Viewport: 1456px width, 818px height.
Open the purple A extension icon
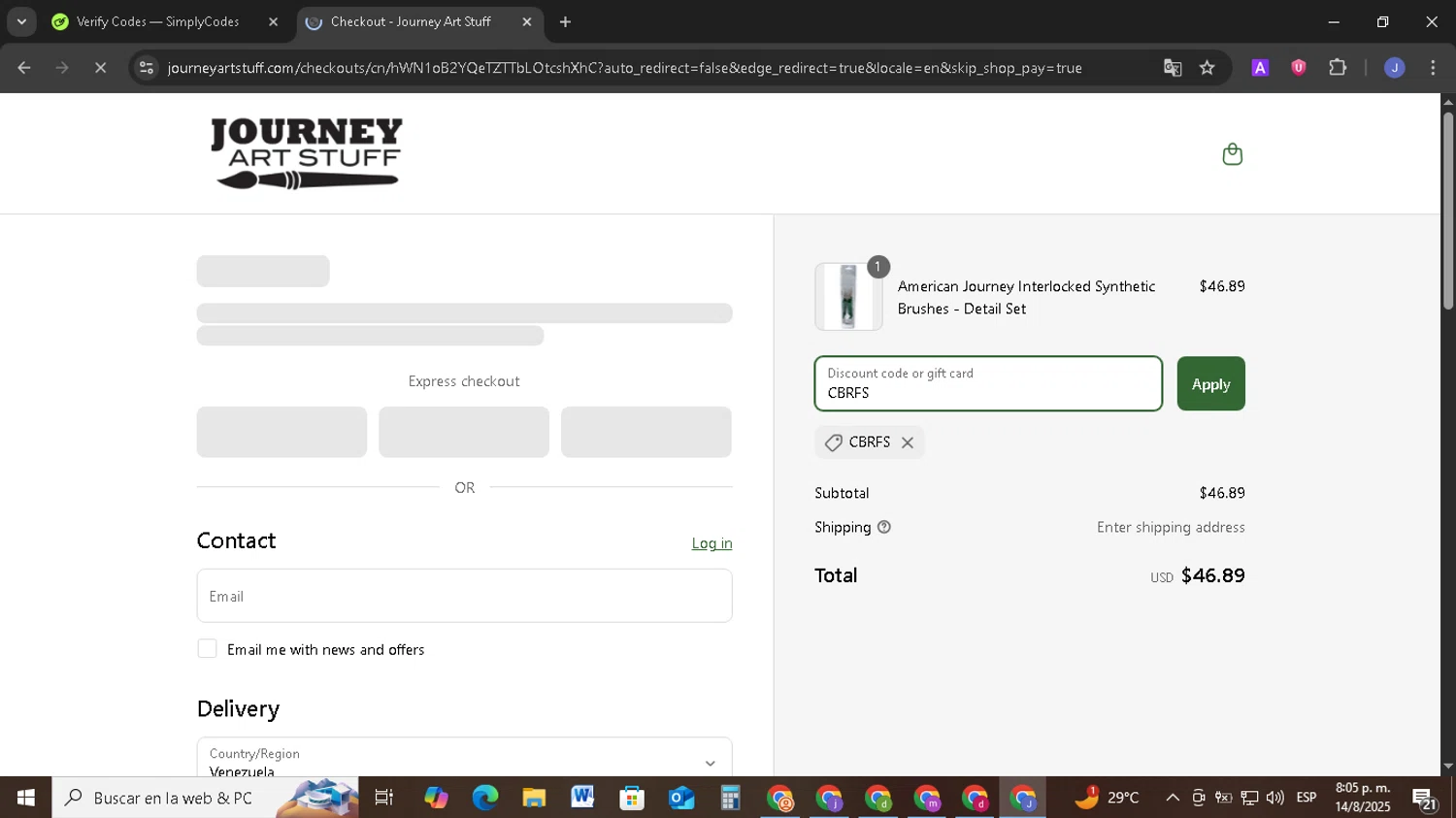point(1260,68)
